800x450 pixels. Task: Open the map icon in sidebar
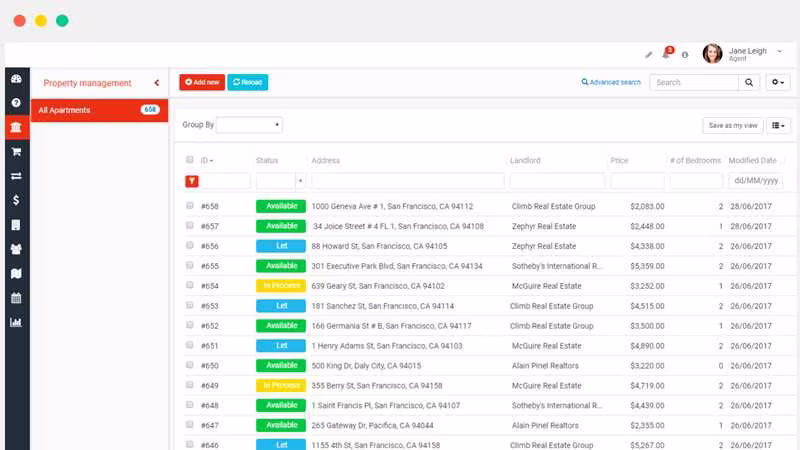(16, 274)
